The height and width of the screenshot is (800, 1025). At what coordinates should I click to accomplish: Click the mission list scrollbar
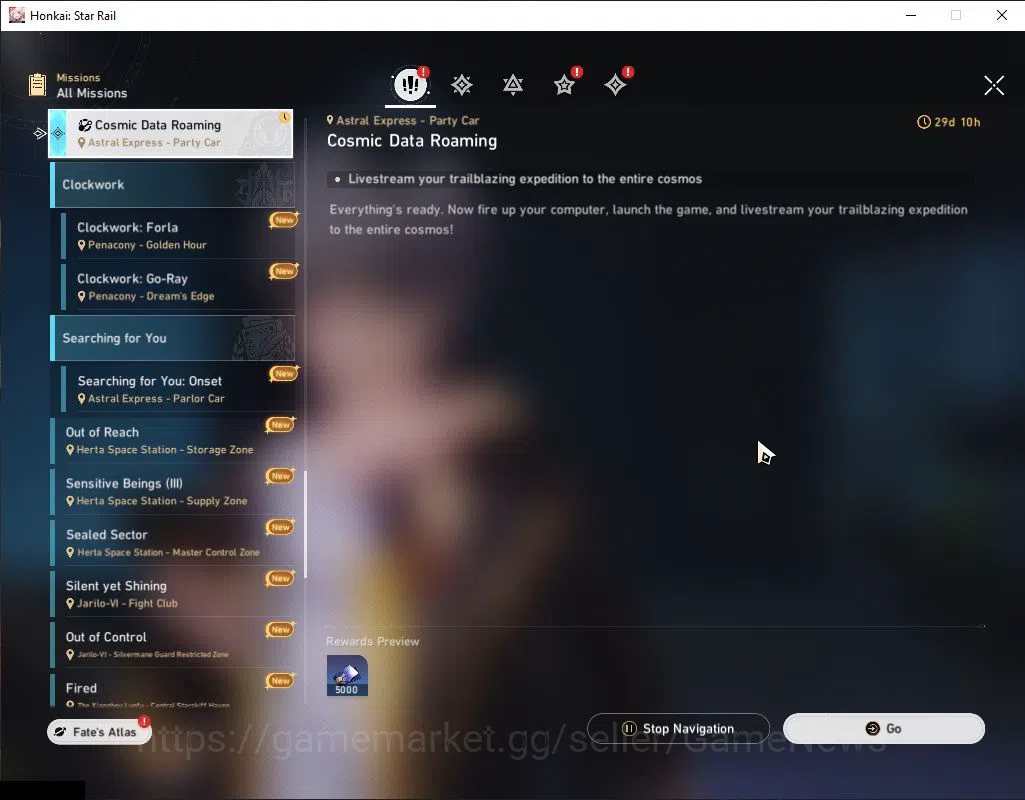305,524
